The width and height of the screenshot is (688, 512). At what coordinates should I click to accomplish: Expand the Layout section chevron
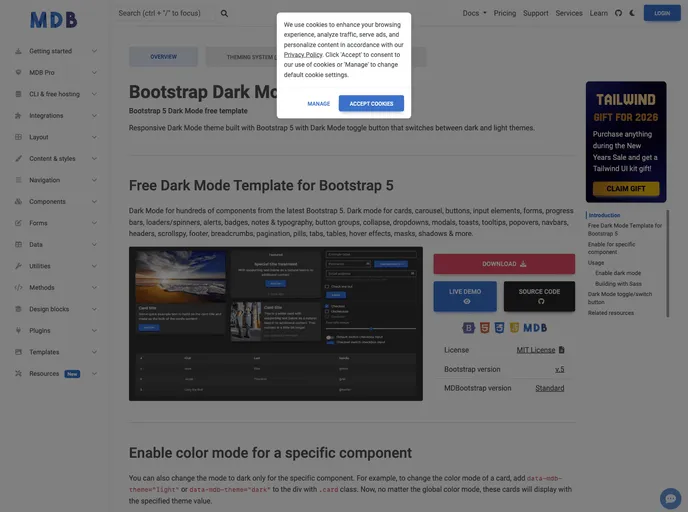point(94,137)
